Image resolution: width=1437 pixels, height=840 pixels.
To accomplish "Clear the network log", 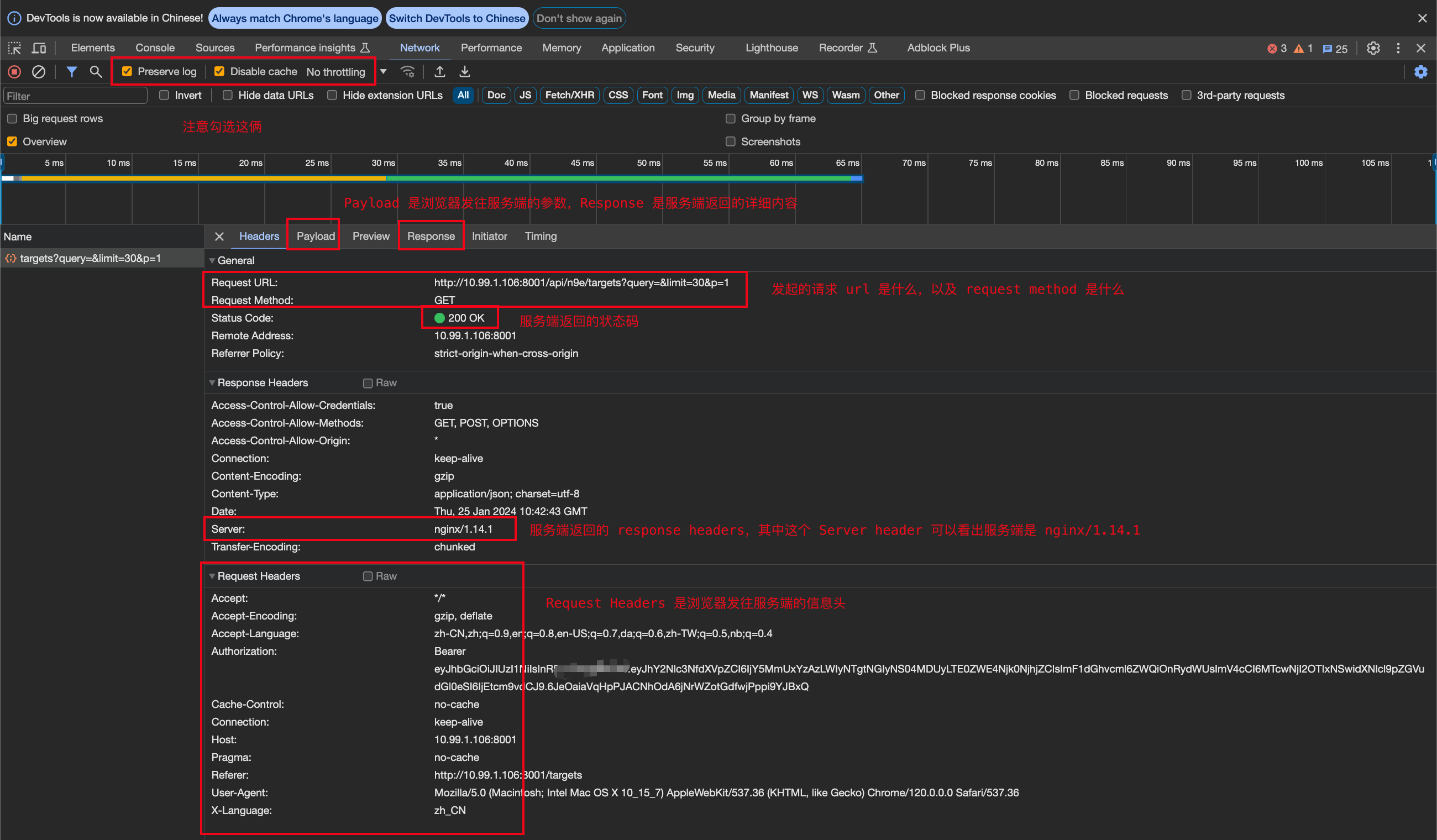I will pyautogui.click(x=38, y=72).
